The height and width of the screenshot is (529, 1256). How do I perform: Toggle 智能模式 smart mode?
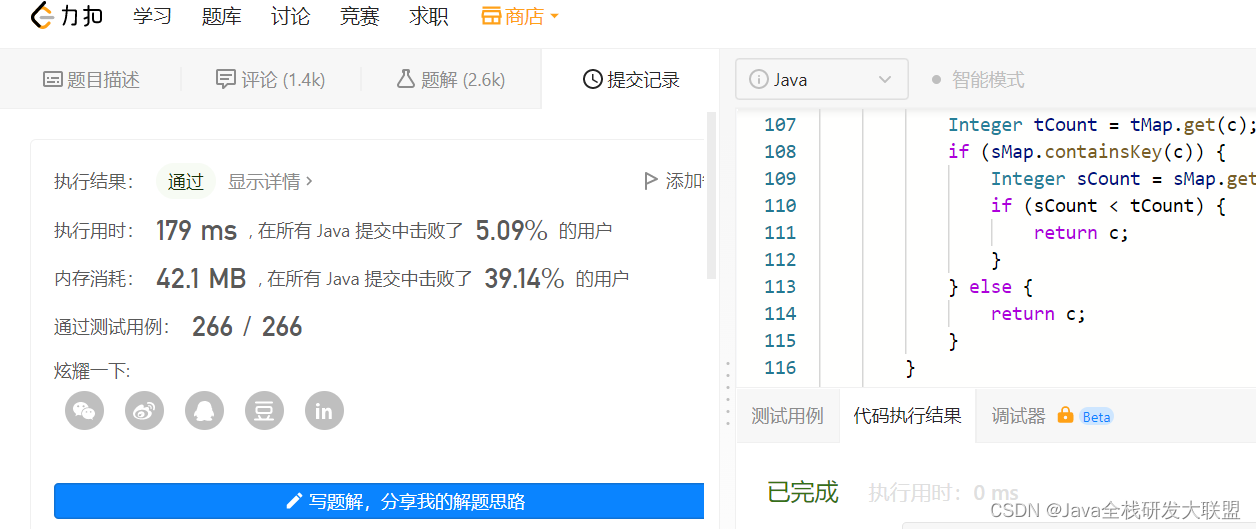[x=977, y=80]
